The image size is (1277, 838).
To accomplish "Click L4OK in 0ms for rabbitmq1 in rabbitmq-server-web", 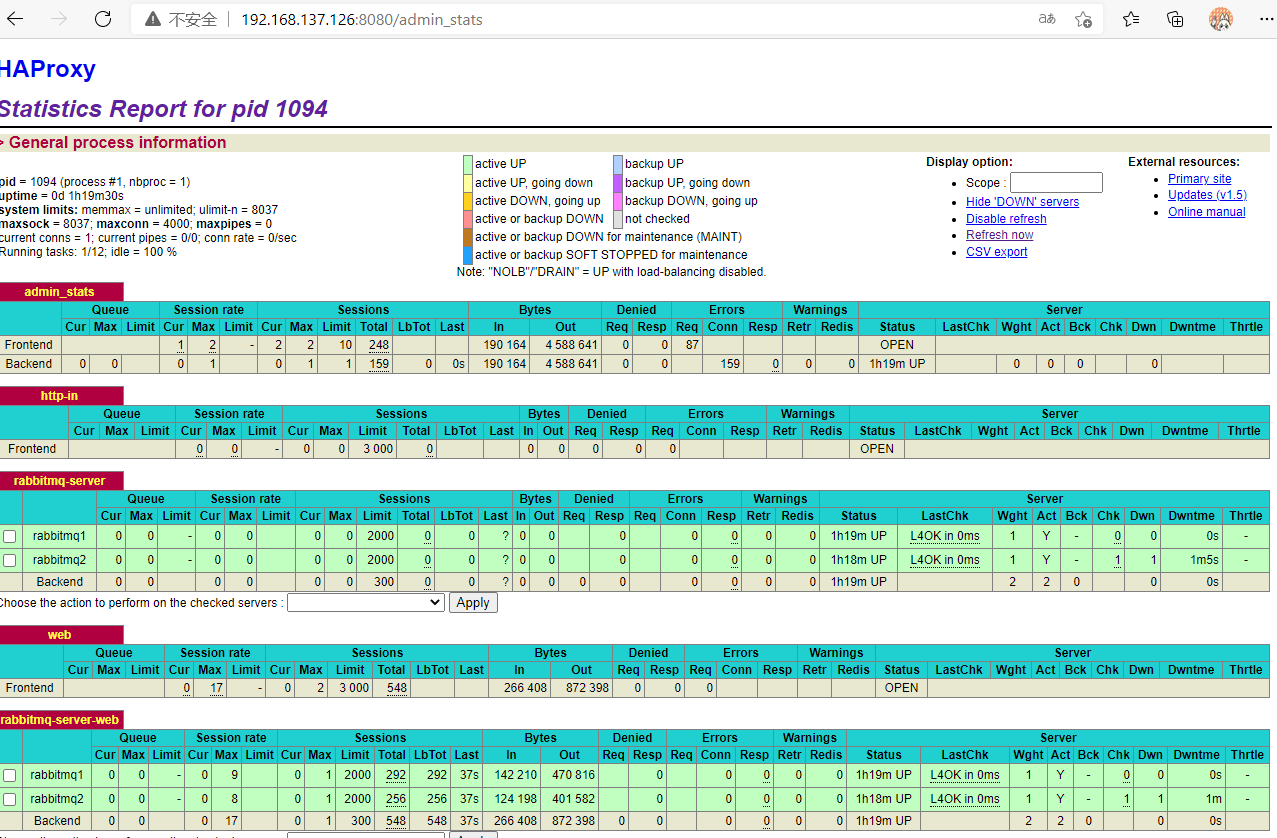I will 964,775.
